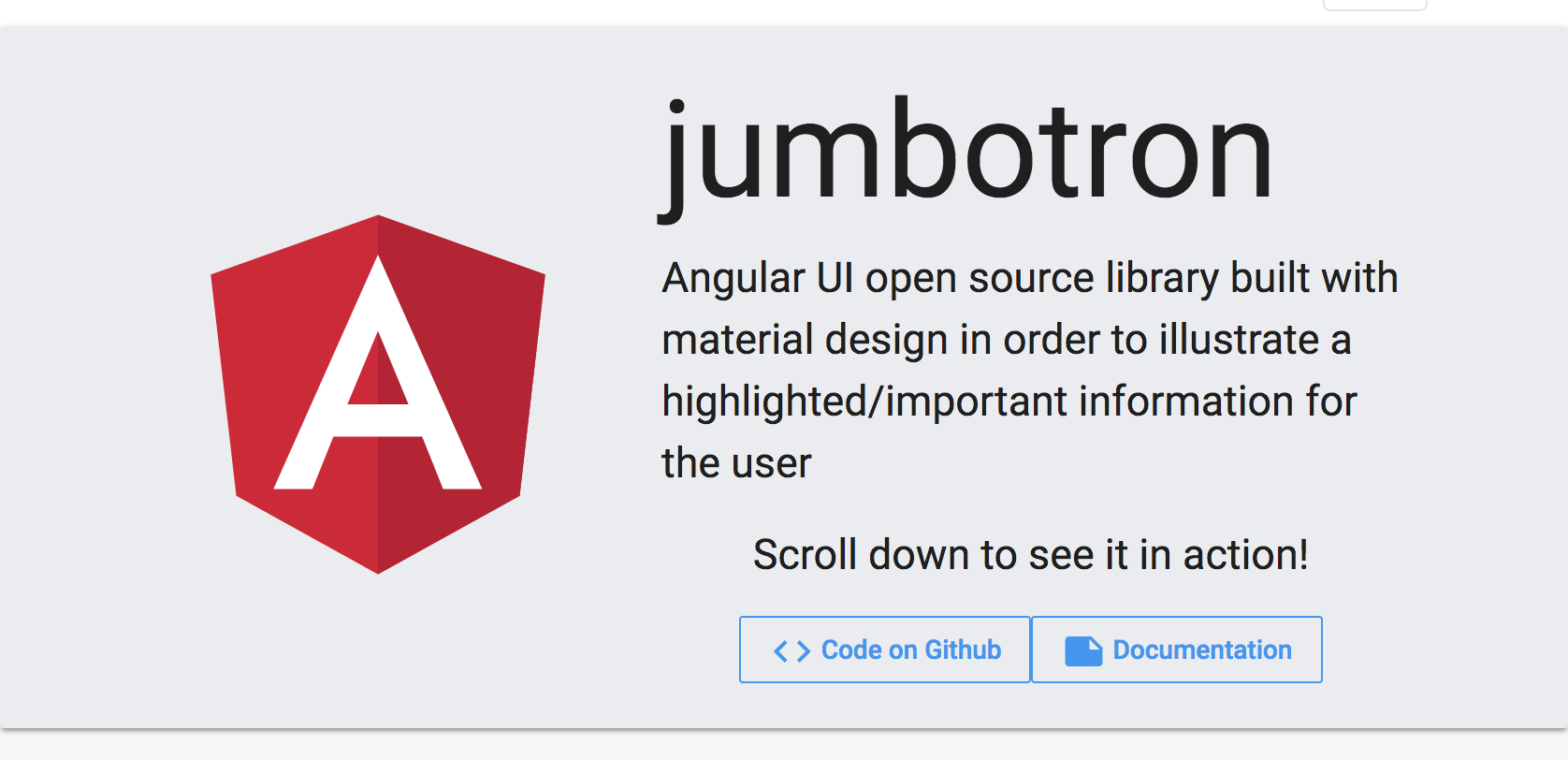
Task: Click the cut-off outlined button at top edge
Action: [x=1374, y=5]
